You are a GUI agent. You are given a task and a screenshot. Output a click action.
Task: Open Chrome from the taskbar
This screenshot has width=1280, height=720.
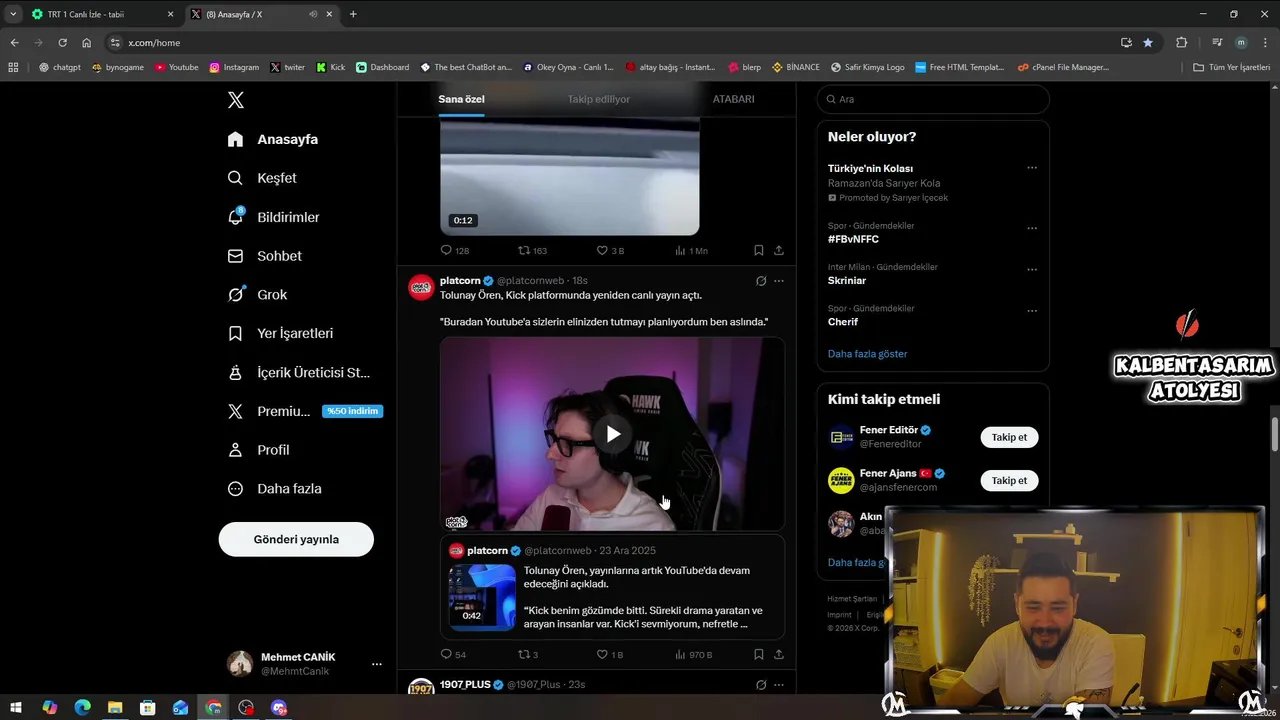tap(213, 707)
